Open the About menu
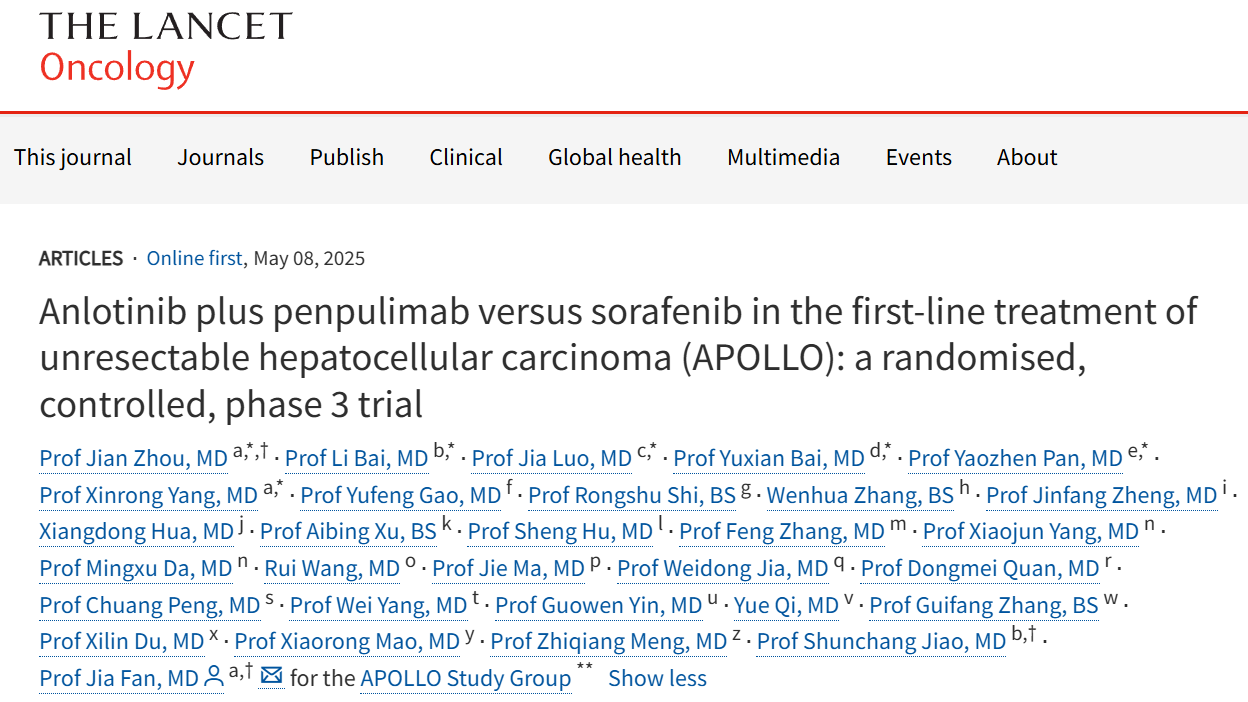 click(1026, 158)
